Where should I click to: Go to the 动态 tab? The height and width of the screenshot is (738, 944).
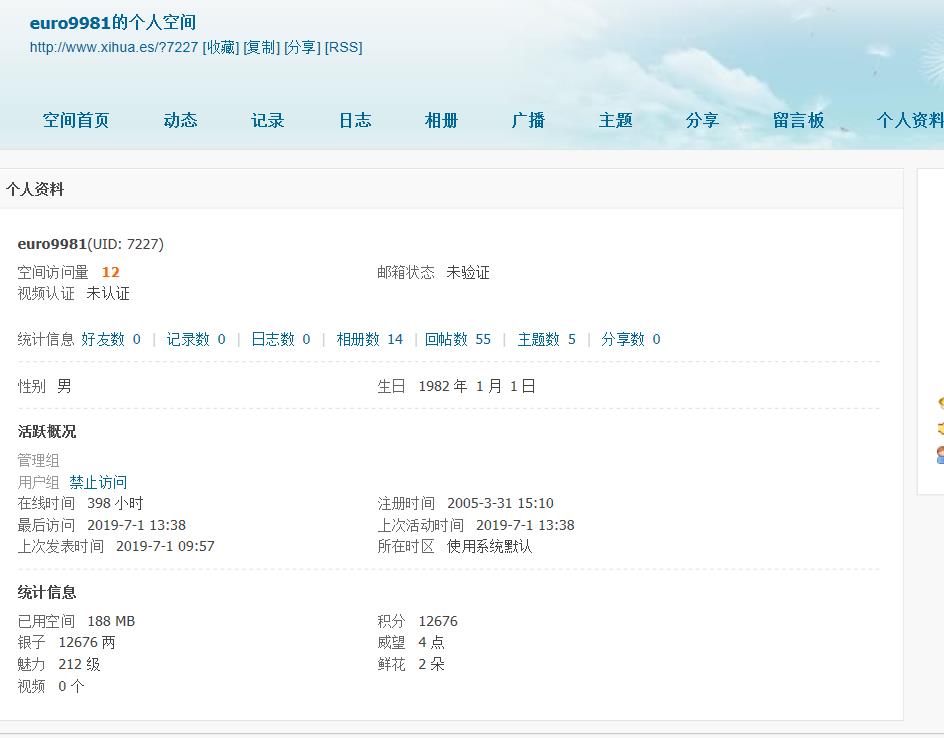(x=180, y=120)
